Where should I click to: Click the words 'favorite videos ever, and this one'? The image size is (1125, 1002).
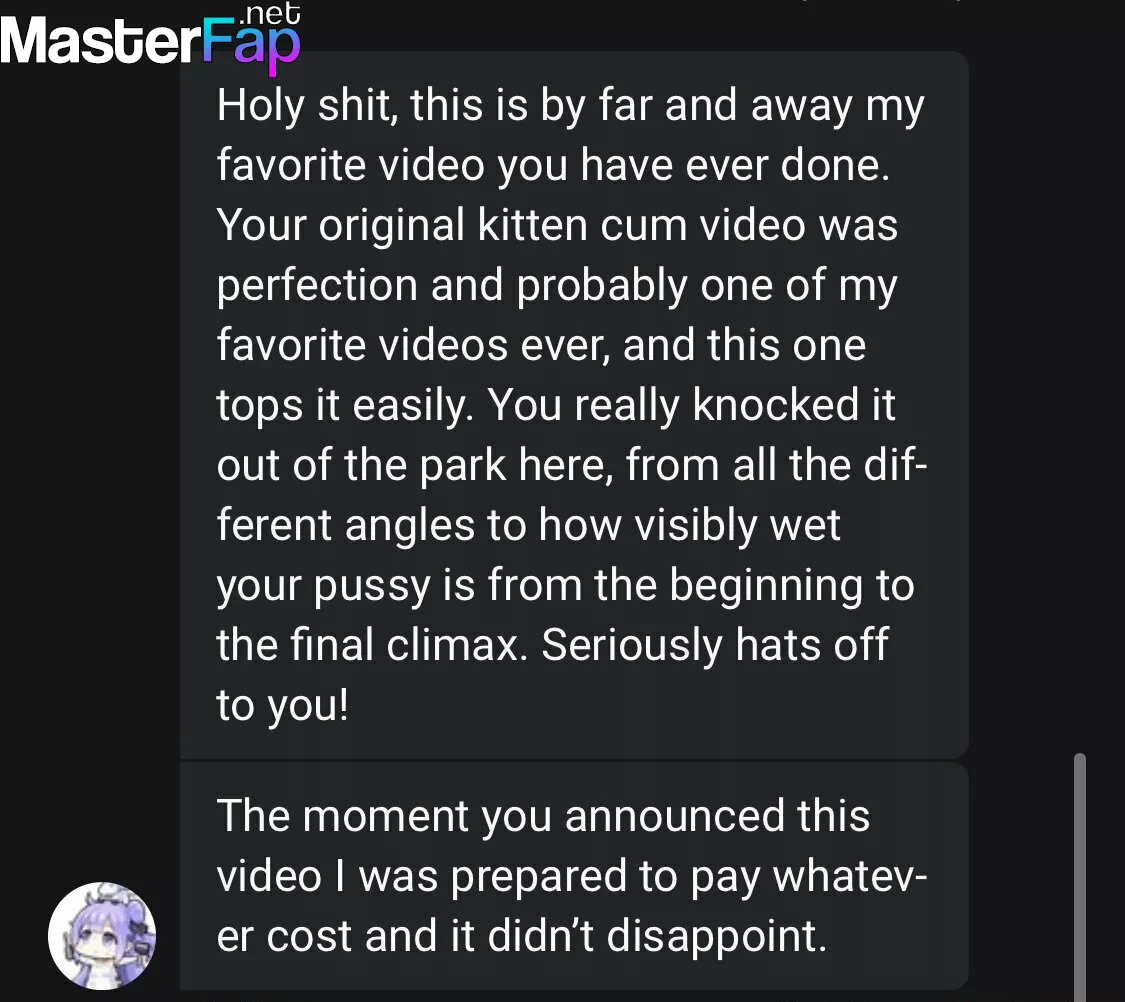click(x=541, y=345)
